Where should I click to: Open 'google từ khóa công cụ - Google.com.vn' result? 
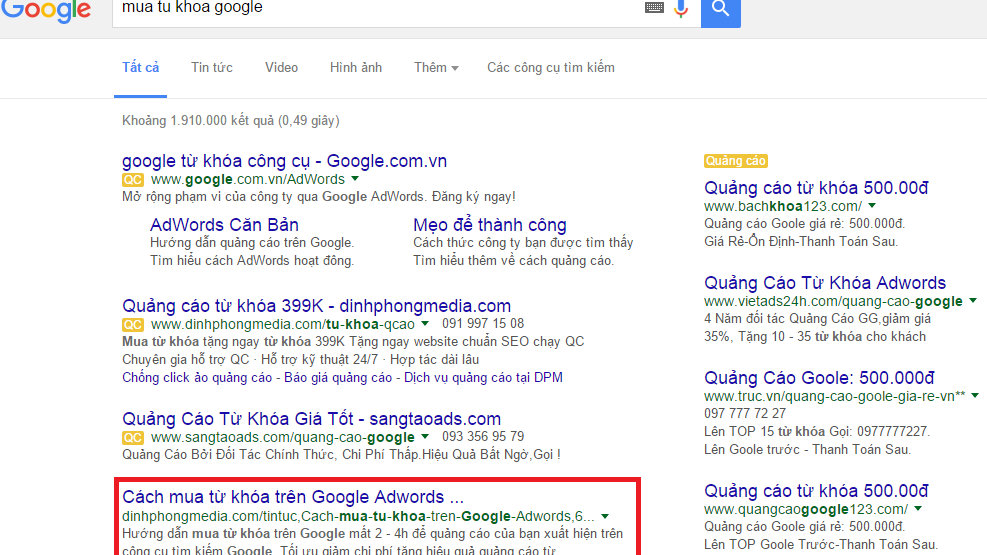coord(285,160)
